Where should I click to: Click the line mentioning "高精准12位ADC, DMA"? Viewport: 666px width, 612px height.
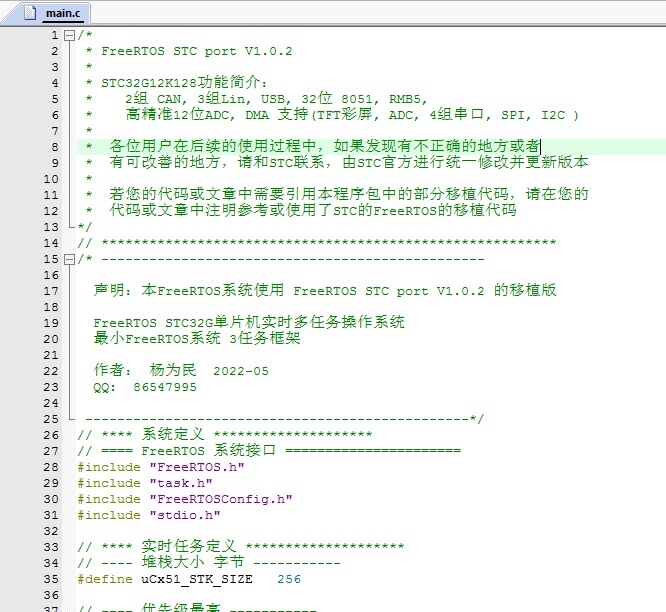click(352, 115)
